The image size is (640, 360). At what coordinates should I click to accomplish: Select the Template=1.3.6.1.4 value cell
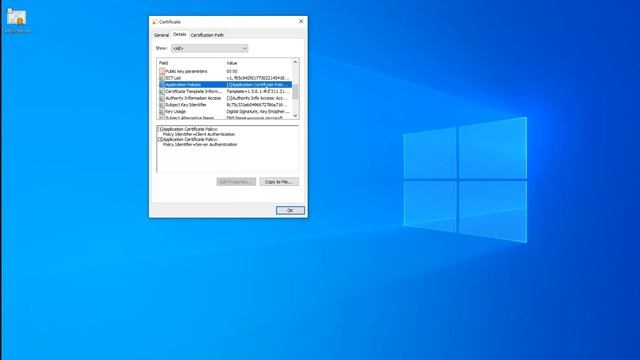(x=258, y=91)
